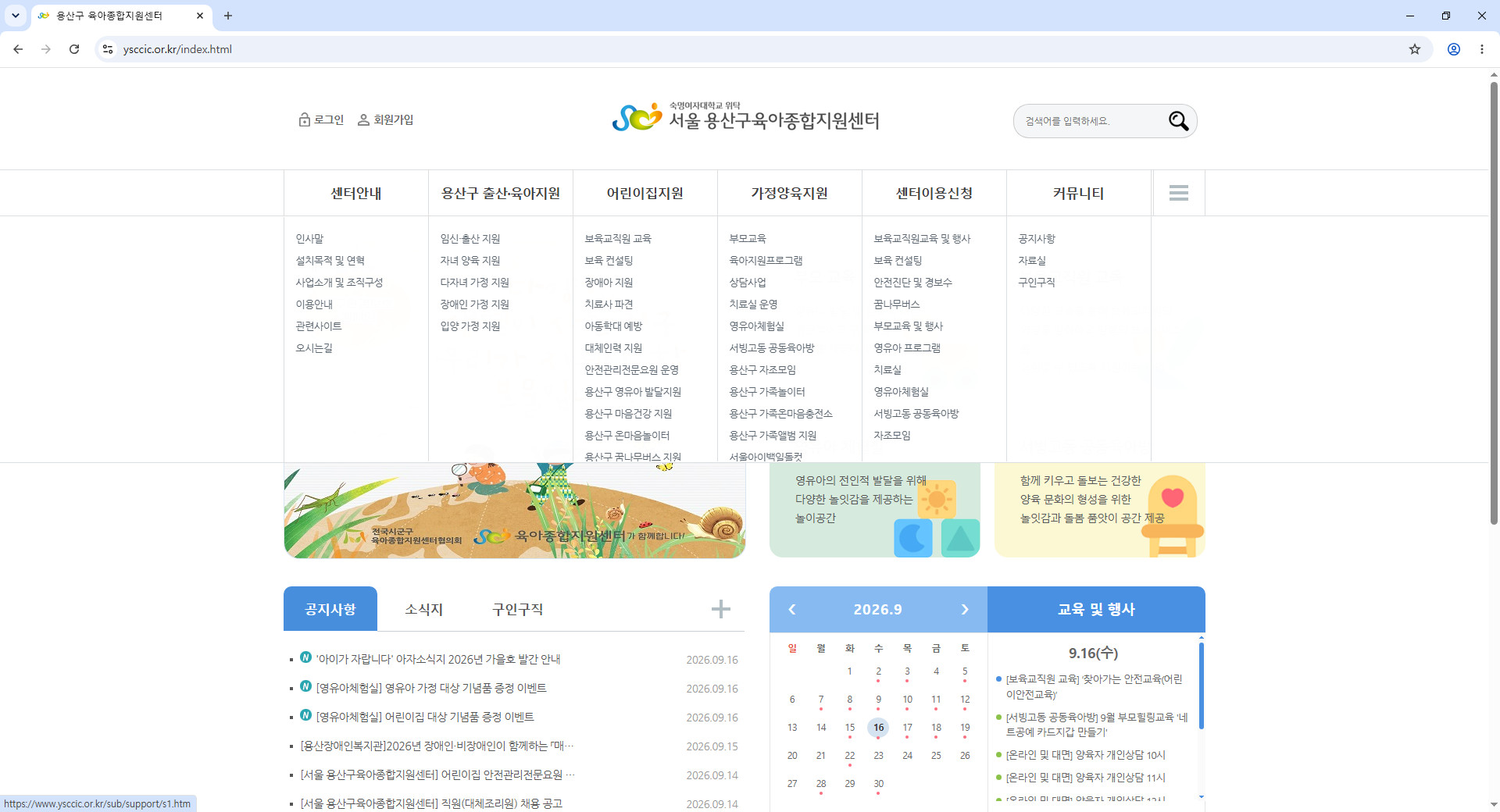This screenshot has width=1500, height=812.
Task: Reload the page
Action: (74, 49)
